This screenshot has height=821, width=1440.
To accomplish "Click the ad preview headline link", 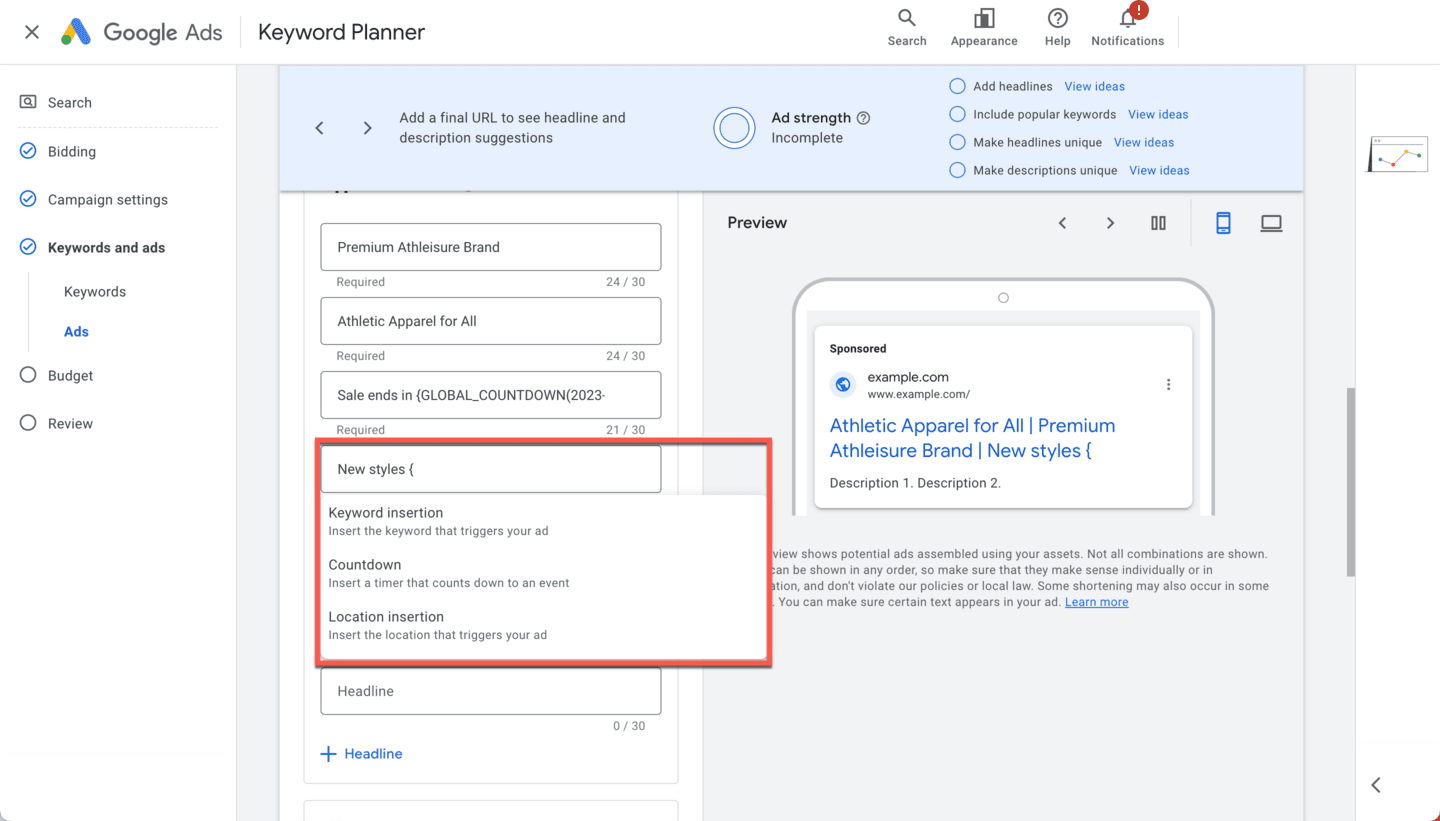I will pyautogui.click(x=972, y=438).
